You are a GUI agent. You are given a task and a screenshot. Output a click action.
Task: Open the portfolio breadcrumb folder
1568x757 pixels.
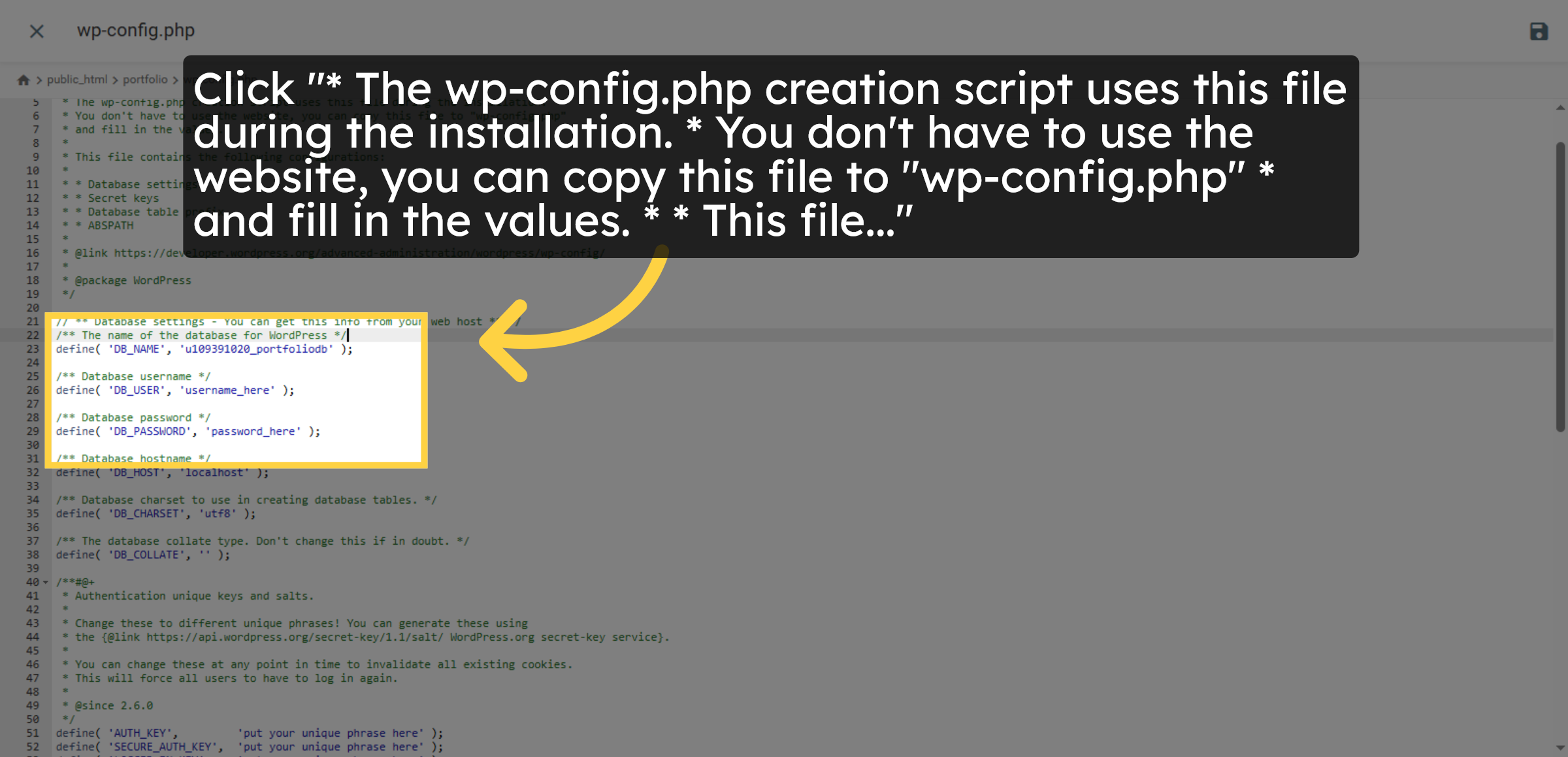click(x=146, y=79)
